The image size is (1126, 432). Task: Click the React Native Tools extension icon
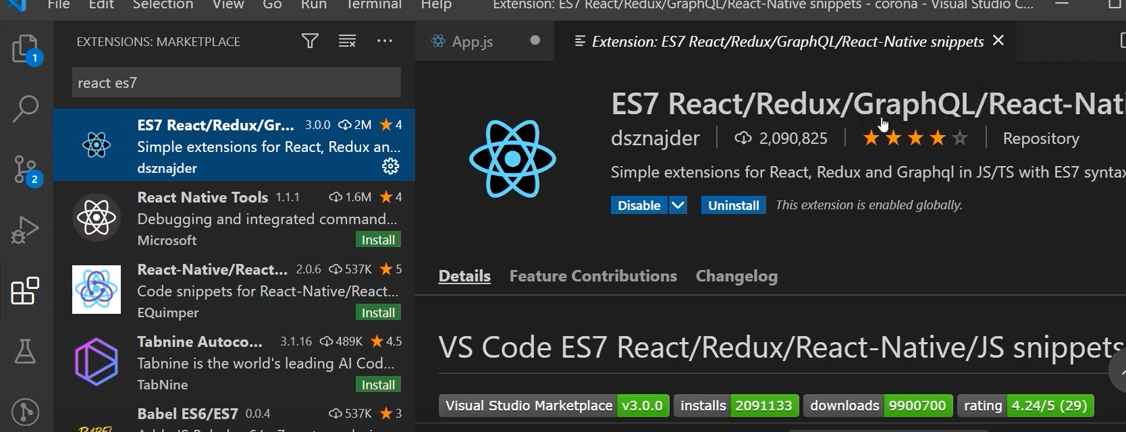(96, 217)
